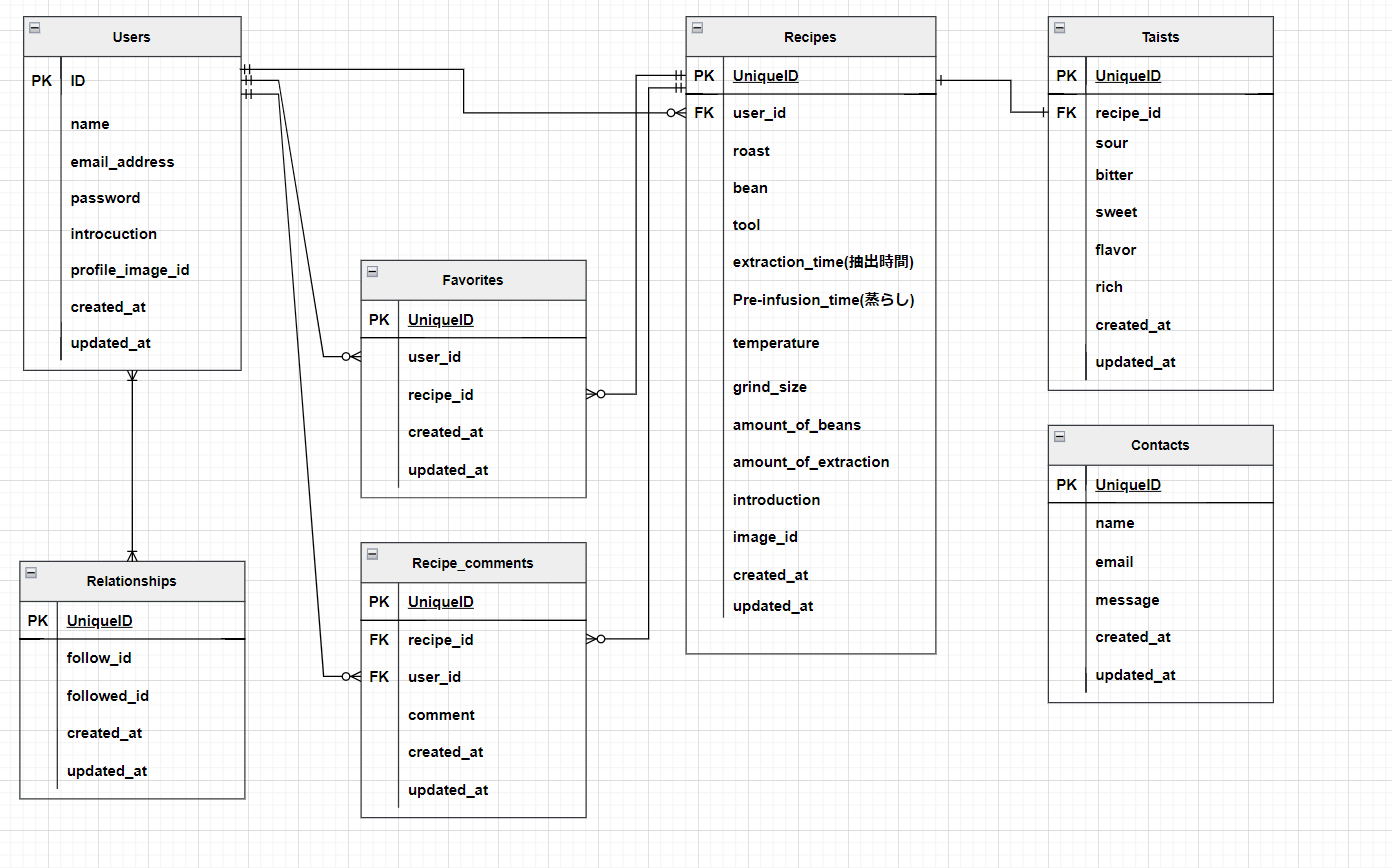Image resolution: width=1392 pixels, height=868 pixels.
Task: Select the follow_id field in Relationships
Action: tap(99, 657)
